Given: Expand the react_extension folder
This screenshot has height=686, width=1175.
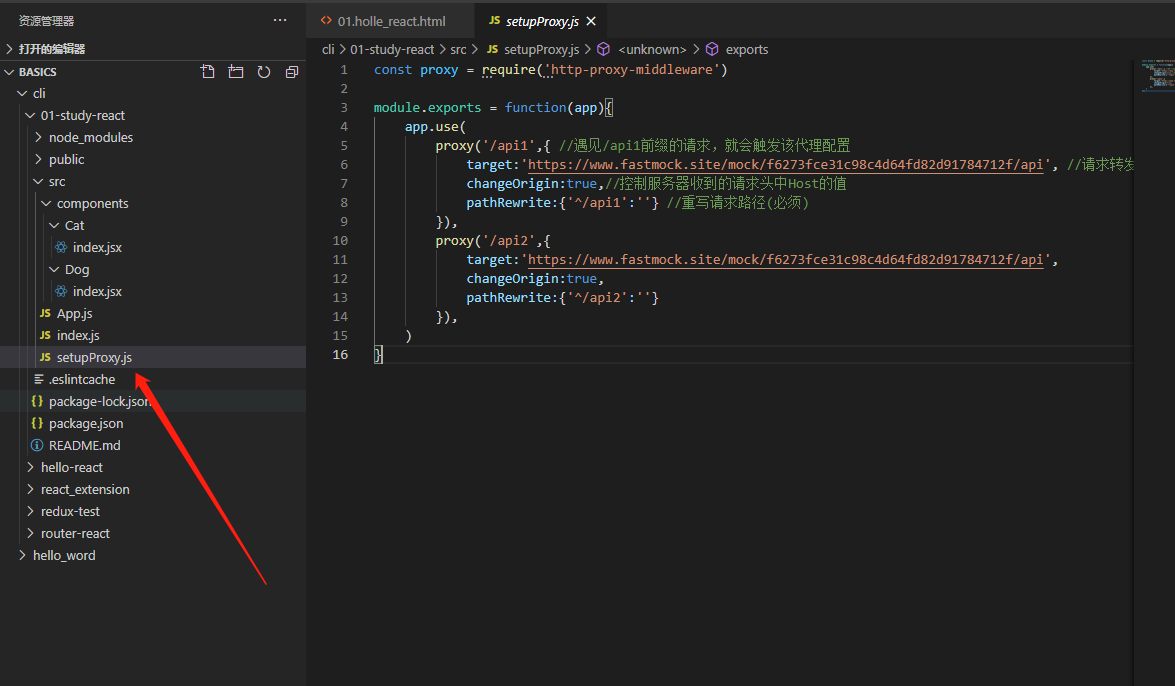Looking at the screenshot, I should (30, 490).
